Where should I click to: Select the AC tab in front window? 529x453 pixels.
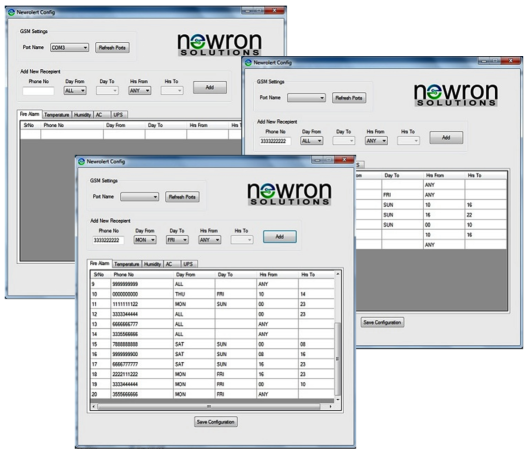point(170,264)
